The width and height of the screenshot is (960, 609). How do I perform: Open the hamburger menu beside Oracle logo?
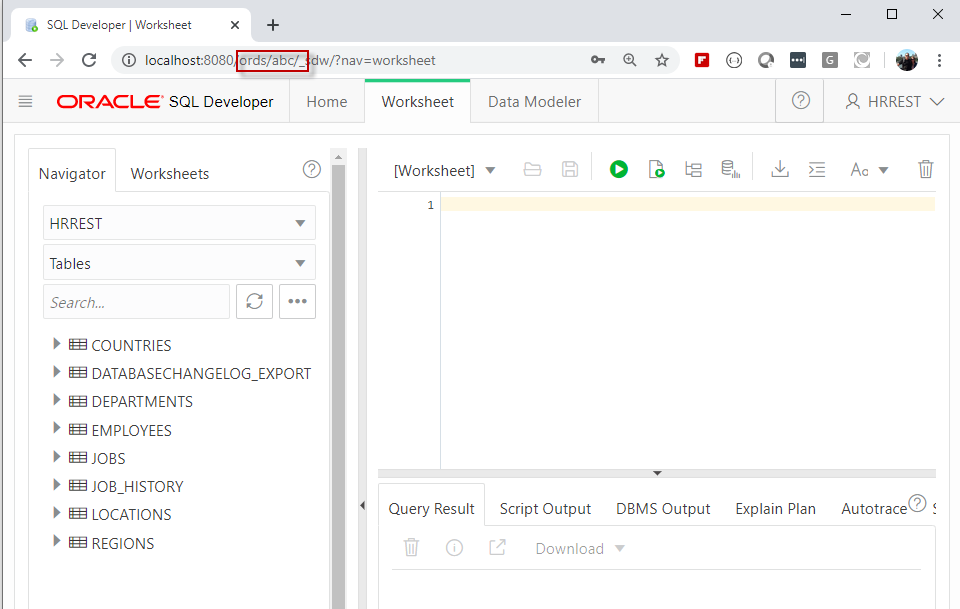coord(25,101)
